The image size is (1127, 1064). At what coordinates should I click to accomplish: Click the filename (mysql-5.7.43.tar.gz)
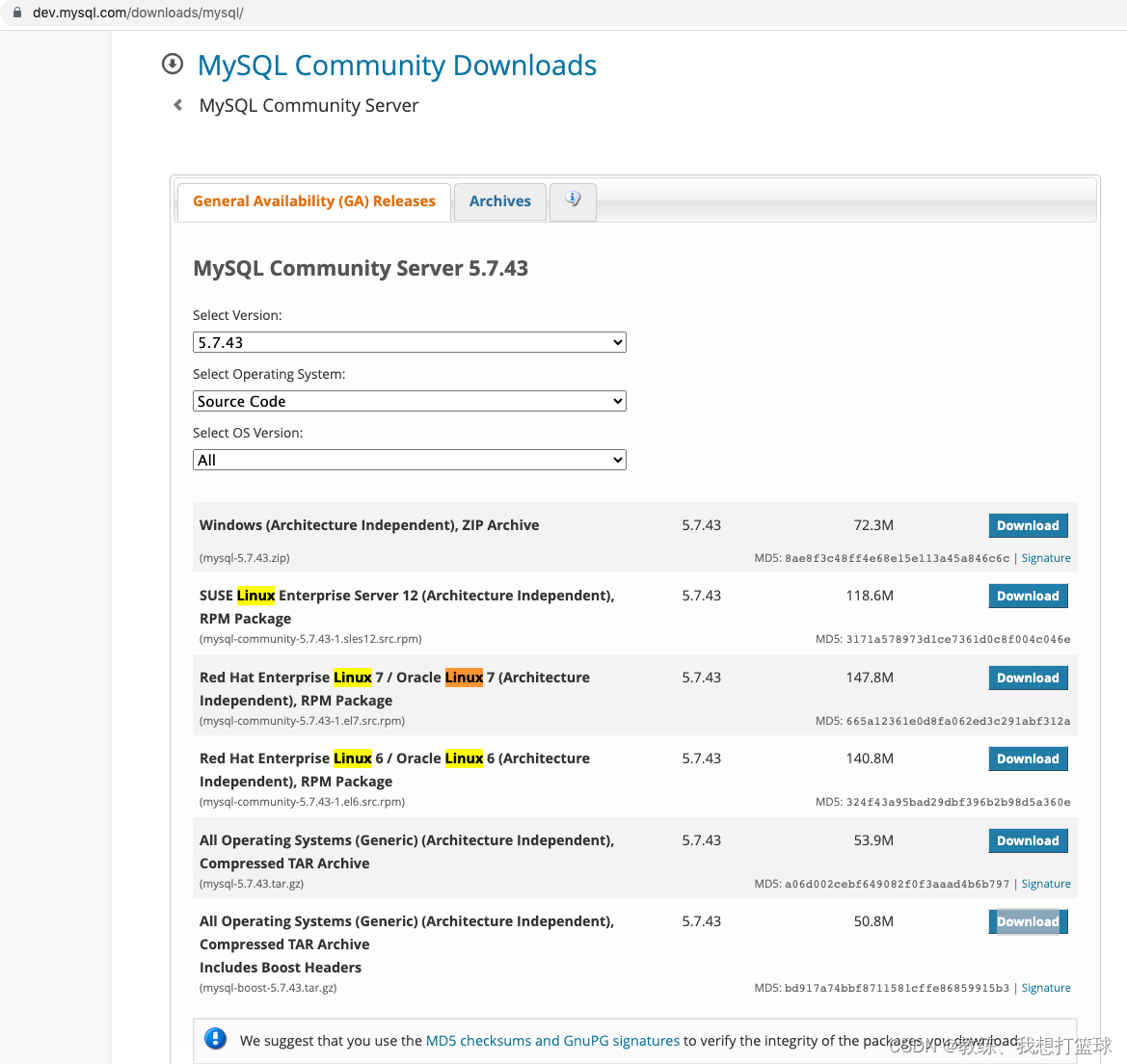(x=252, y=884)
